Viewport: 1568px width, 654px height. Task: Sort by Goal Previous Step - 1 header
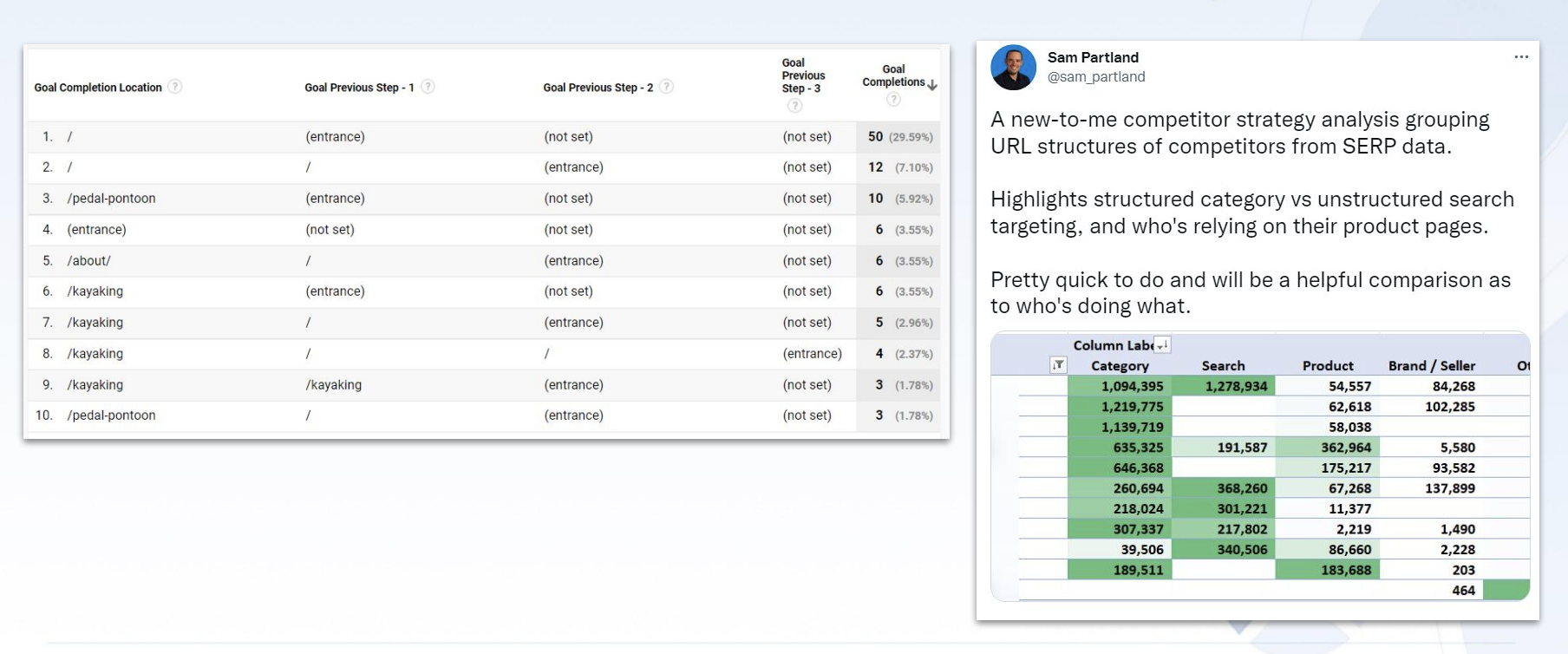point(359,88)
